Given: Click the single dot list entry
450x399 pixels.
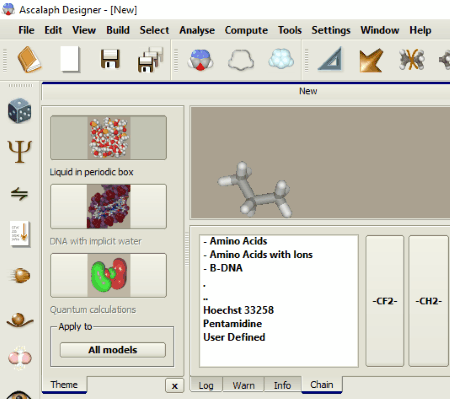Looking at the screenshot, I should pos(204,285).
